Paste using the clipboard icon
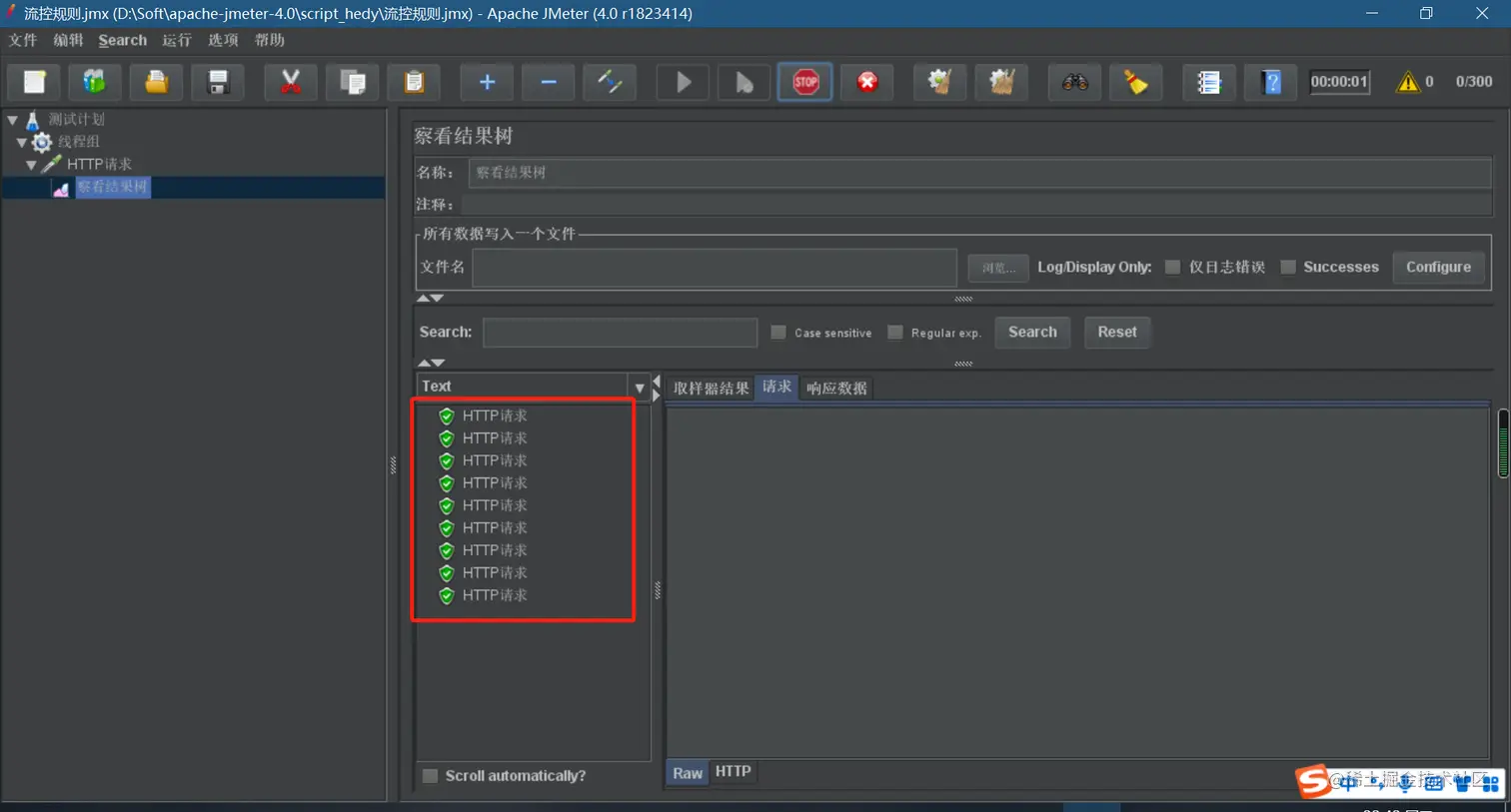Image resolution: width=1511 pixels, height=812 pixels. (414, 82)
